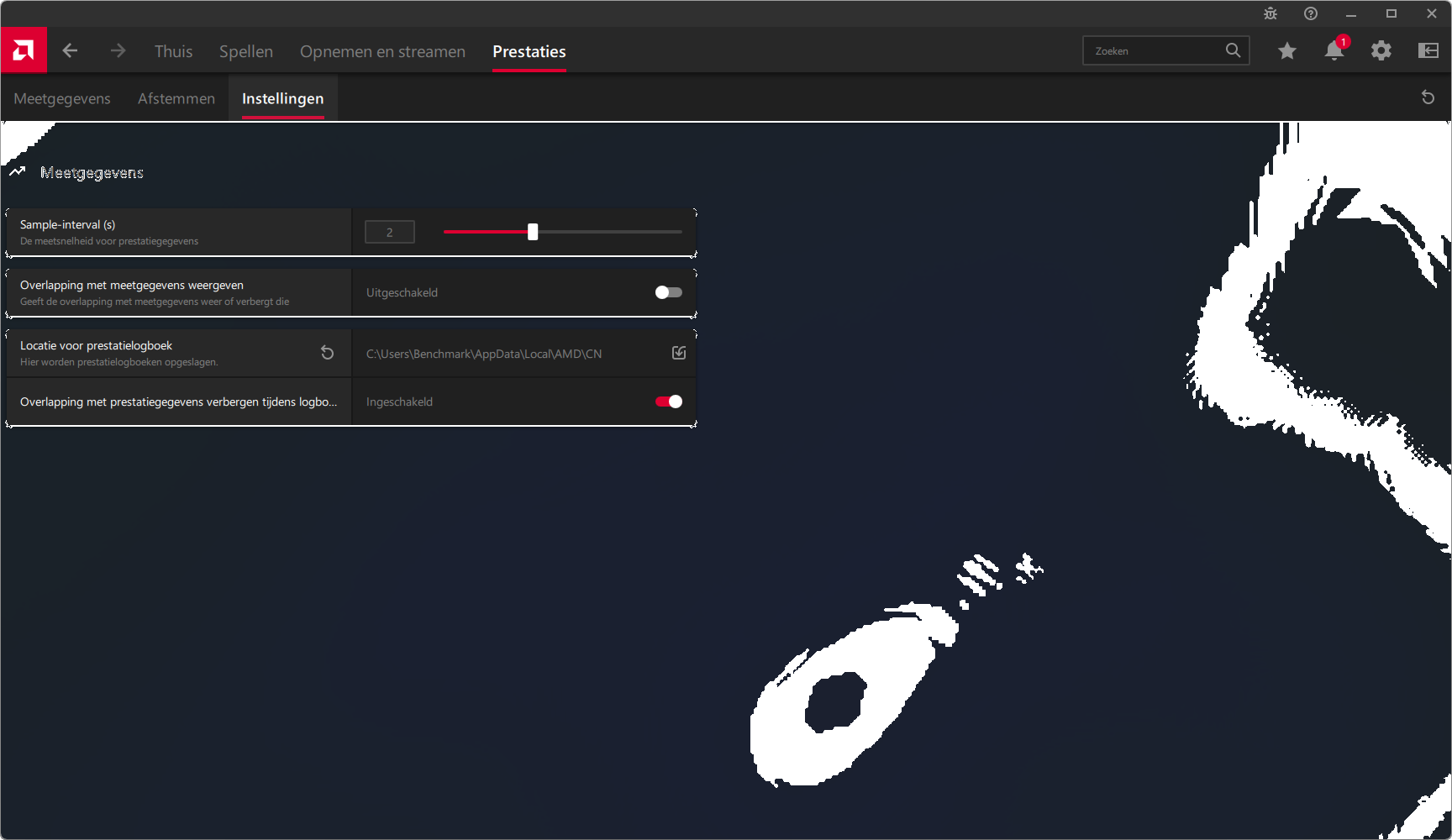Go to Opnemen en streamen section

point(382,51)
